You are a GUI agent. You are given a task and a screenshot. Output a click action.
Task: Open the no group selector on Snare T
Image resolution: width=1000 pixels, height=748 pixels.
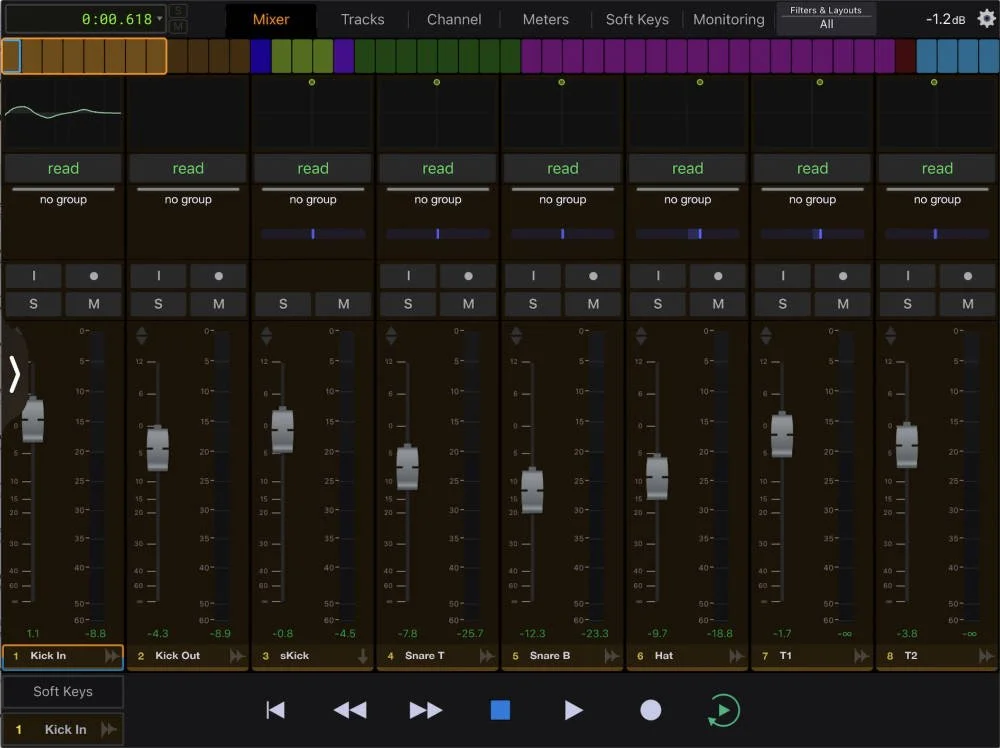tap(438, 199)
